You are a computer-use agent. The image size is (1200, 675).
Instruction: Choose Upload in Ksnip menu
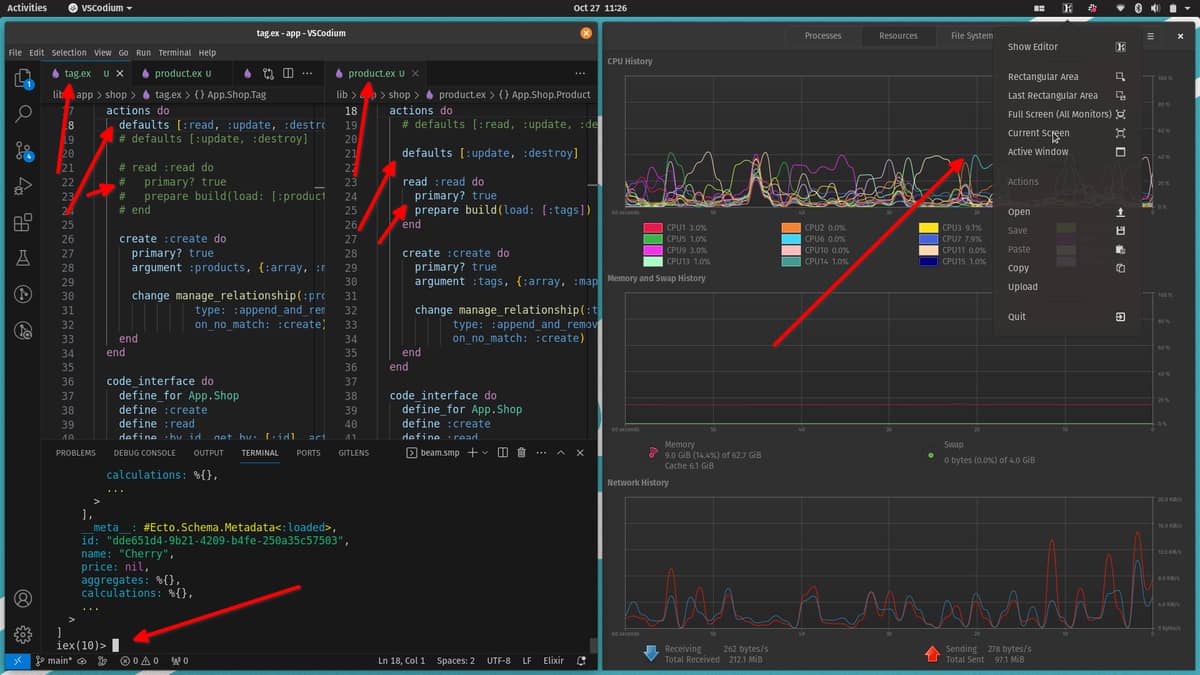point(1022,287)
